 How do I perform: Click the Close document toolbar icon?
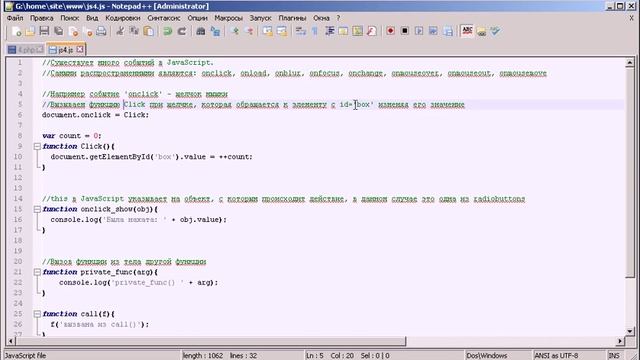[73, 31]
